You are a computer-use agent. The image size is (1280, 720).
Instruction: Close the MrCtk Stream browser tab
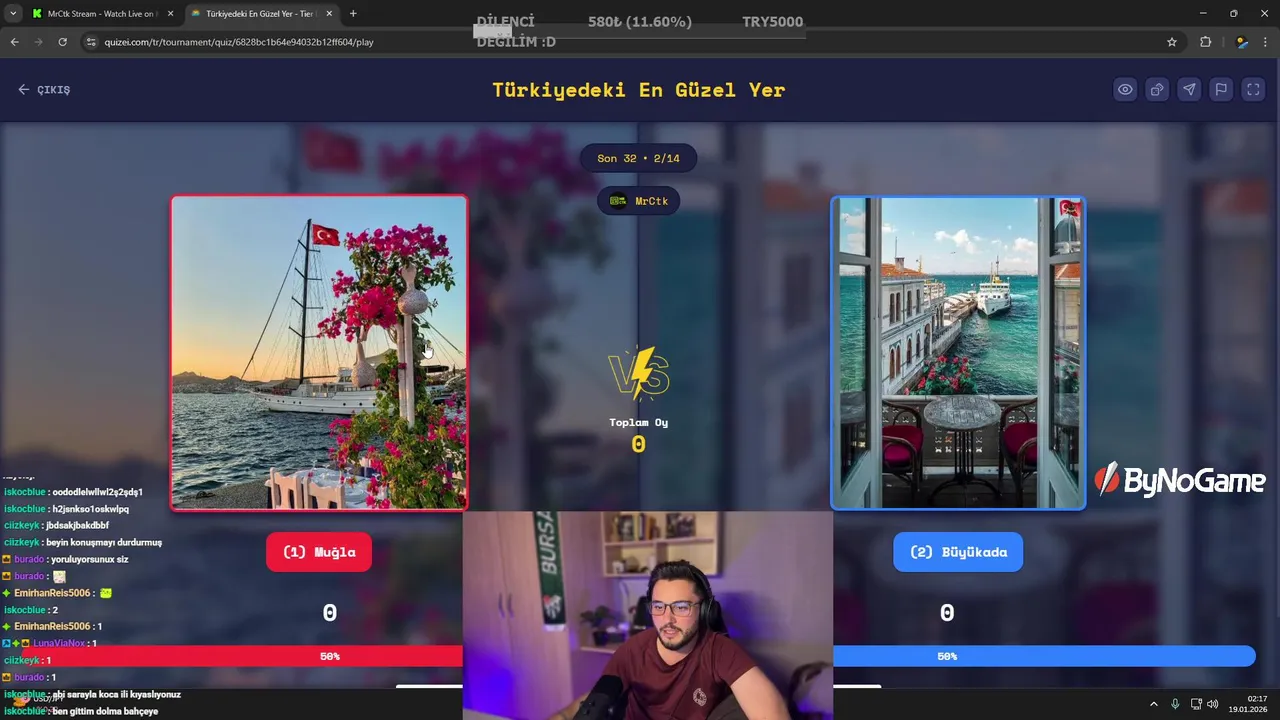[x=170, y=14]
